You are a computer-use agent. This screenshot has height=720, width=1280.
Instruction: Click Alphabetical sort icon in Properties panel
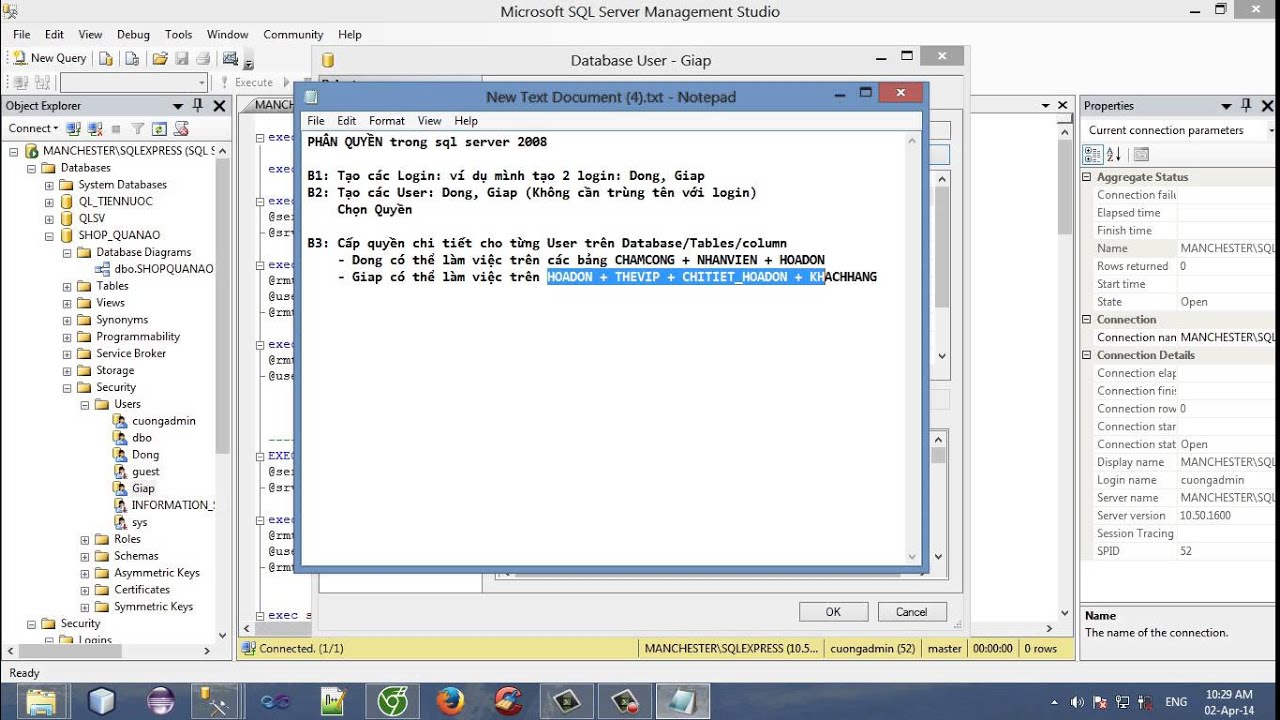1113,154
